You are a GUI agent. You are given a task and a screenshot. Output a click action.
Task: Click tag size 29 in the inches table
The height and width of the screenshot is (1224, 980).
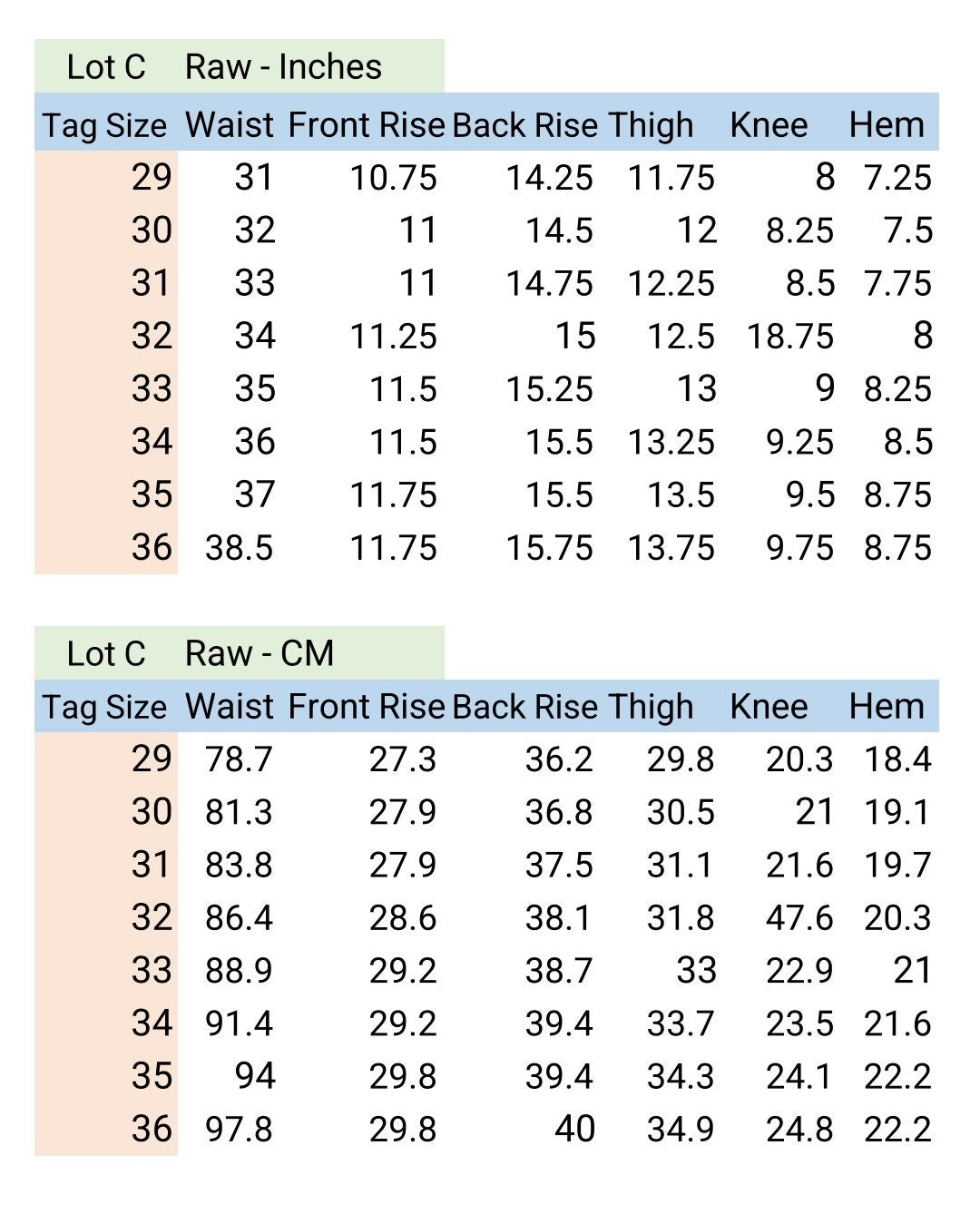[151, 177]
